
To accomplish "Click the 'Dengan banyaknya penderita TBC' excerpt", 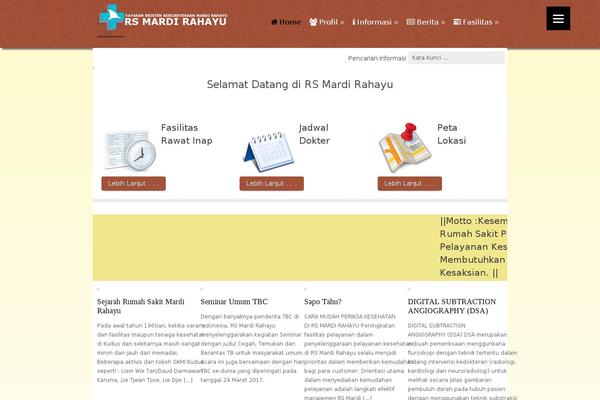I will [251, 348].
